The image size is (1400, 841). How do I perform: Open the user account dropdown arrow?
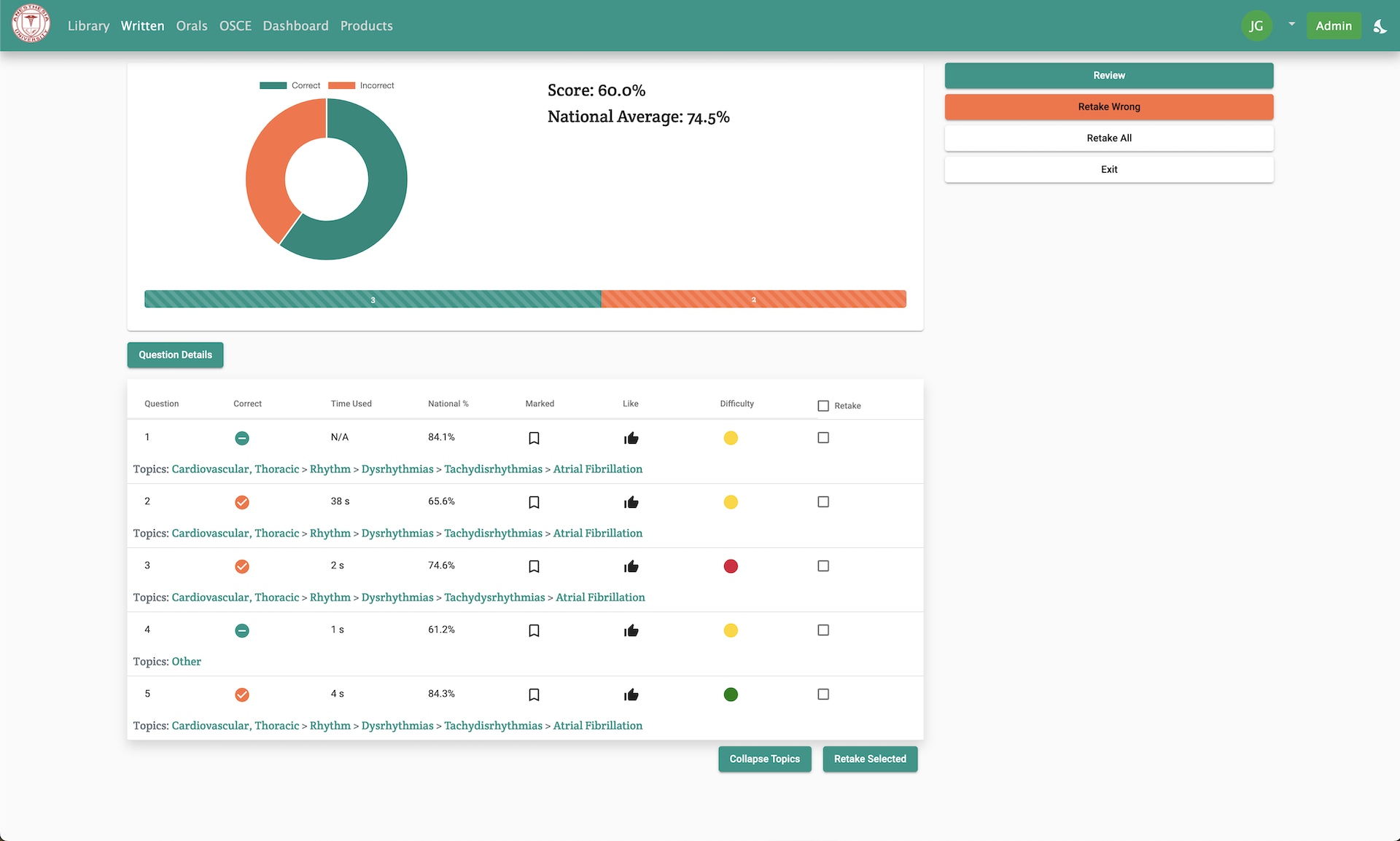[1291, 24]
